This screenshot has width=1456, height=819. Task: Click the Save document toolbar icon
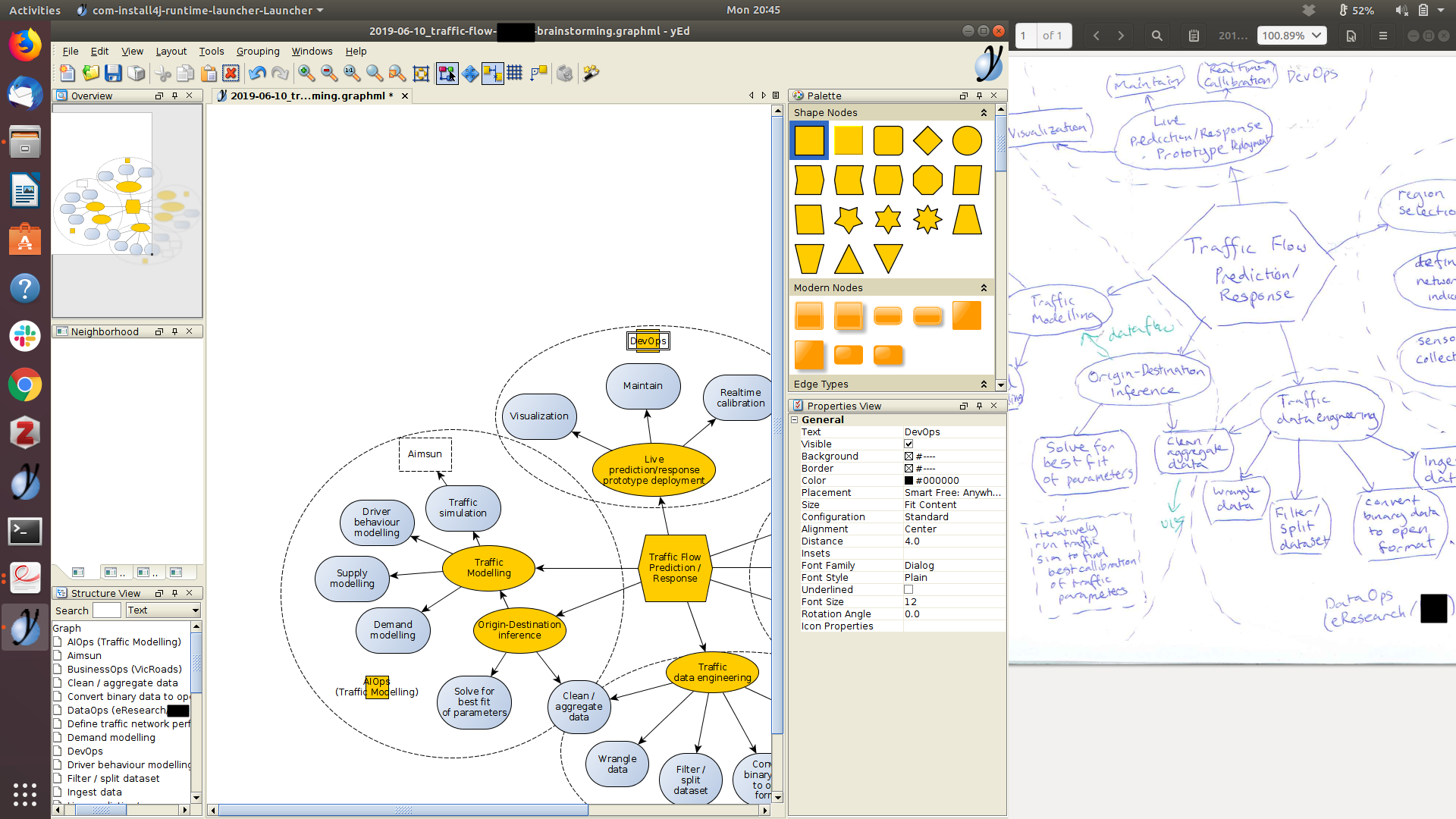(113, 73)
